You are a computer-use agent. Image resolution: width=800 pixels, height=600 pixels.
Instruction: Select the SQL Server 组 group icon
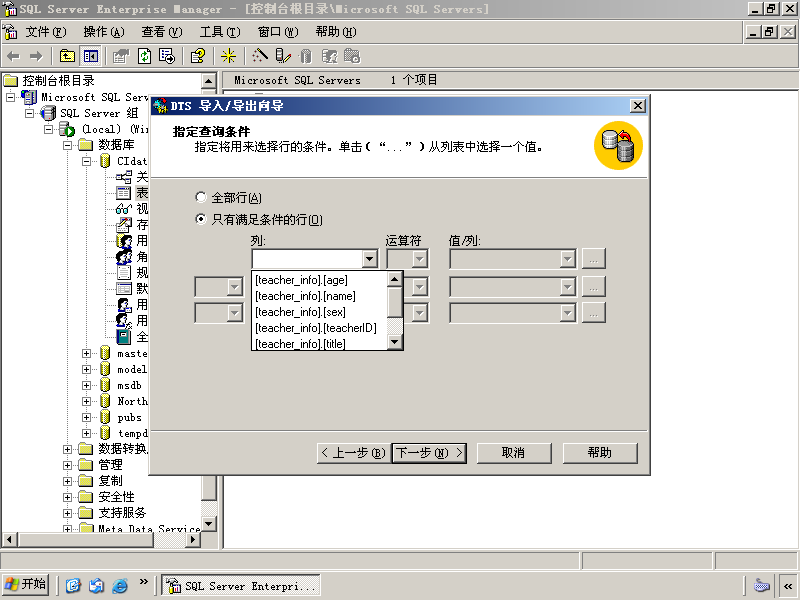(48, 113)
